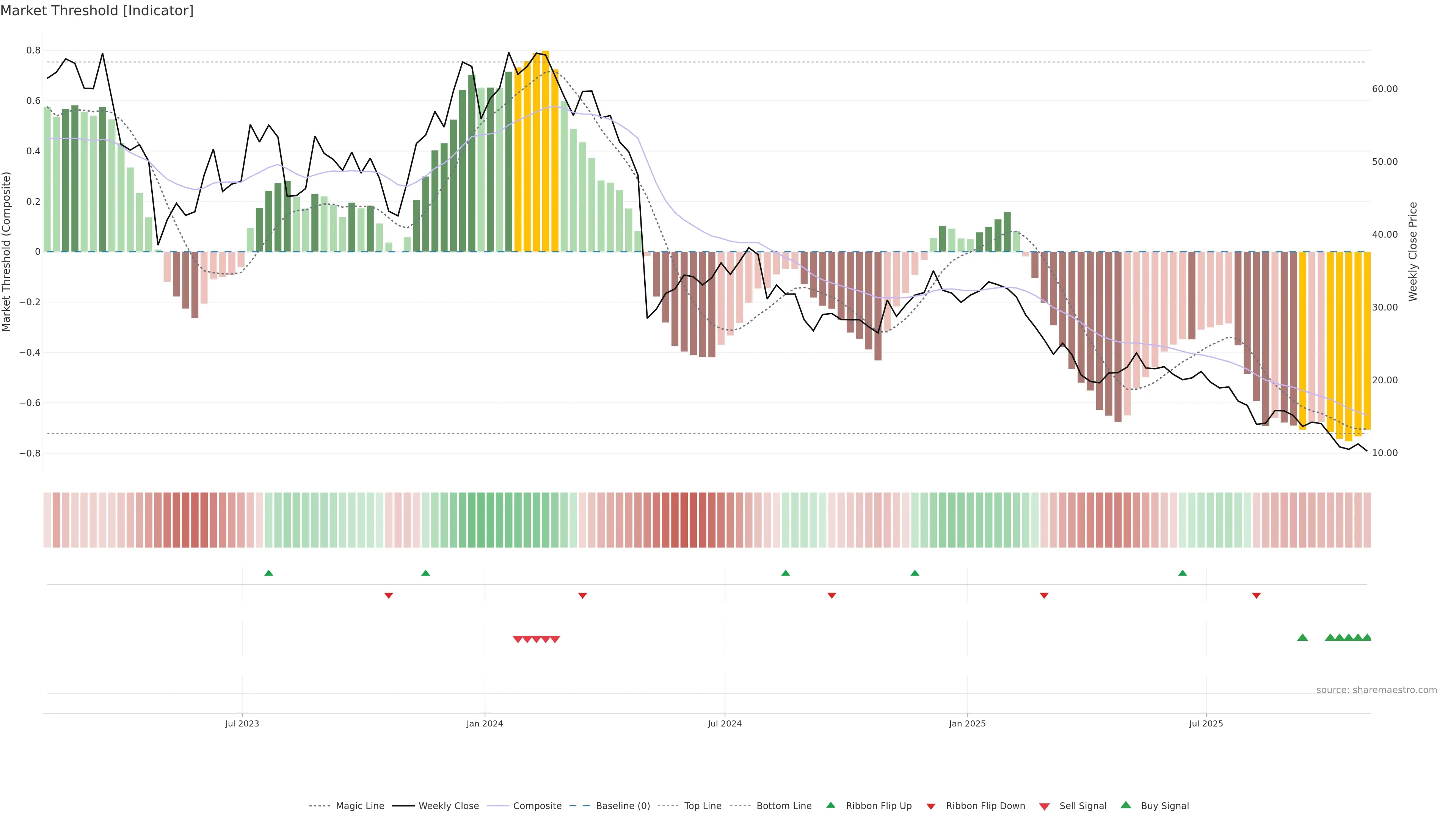Toggle the Weekly Close legend entry
The height and width of the screenshot is (819, 1456).
pos(448,806)
